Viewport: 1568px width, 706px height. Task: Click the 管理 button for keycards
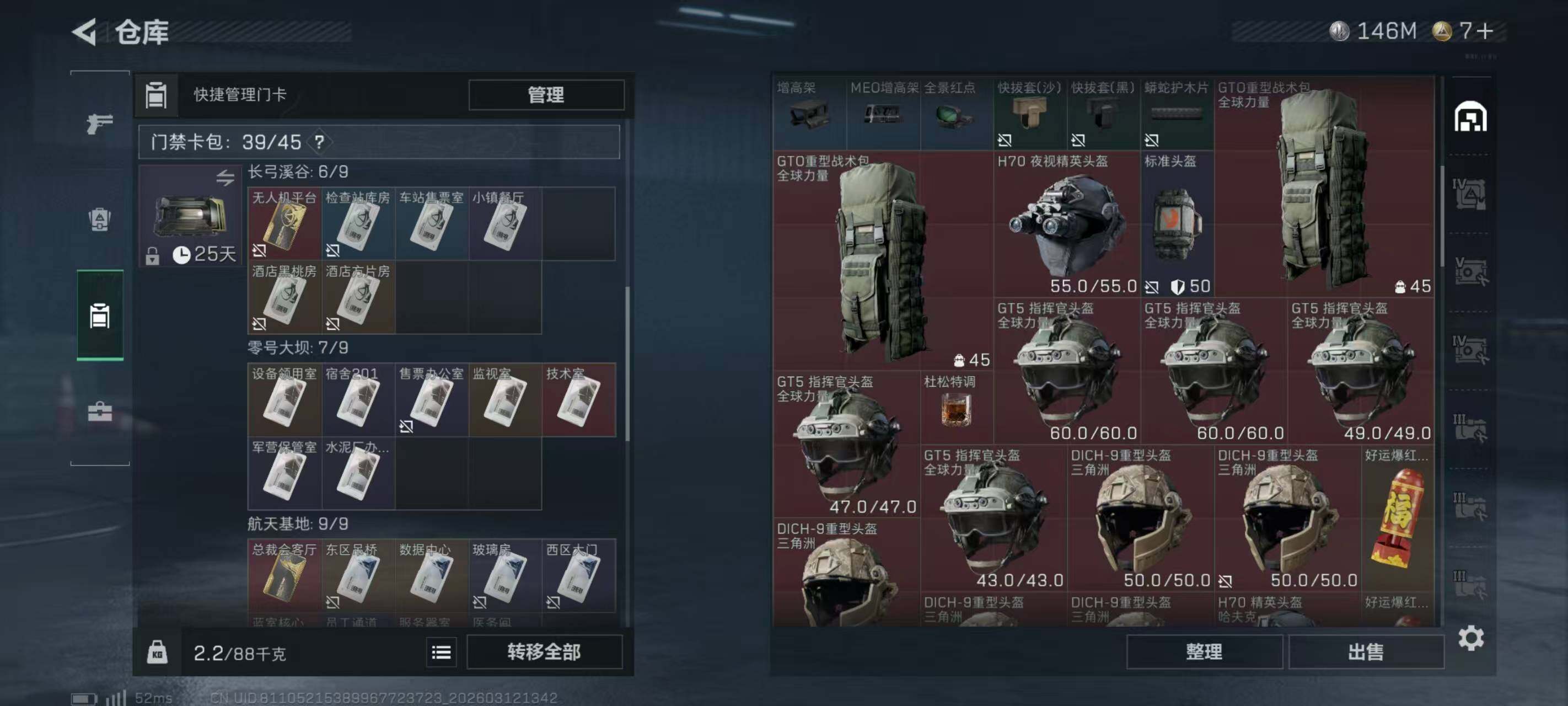(546, 95)
